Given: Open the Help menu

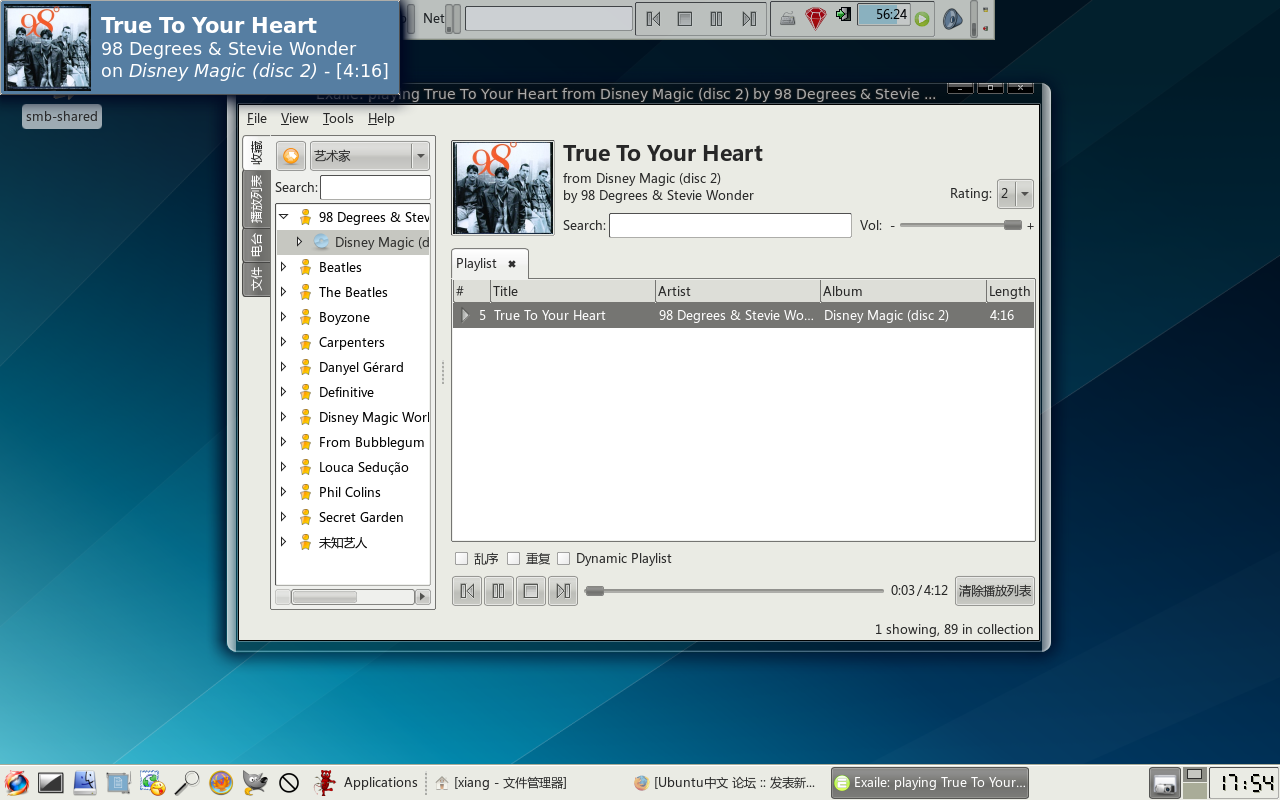Looking at the screenshot, I should click(x=381, y=118).
